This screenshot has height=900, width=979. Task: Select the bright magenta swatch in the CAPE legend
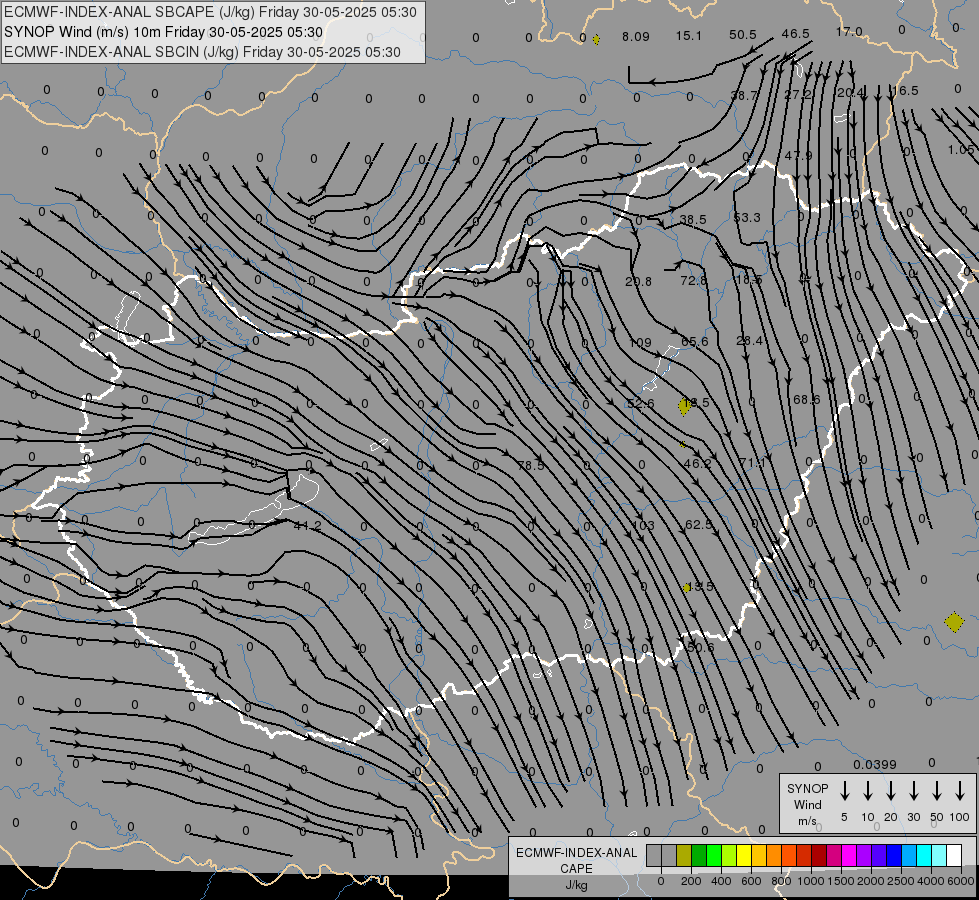click(849, 855)
